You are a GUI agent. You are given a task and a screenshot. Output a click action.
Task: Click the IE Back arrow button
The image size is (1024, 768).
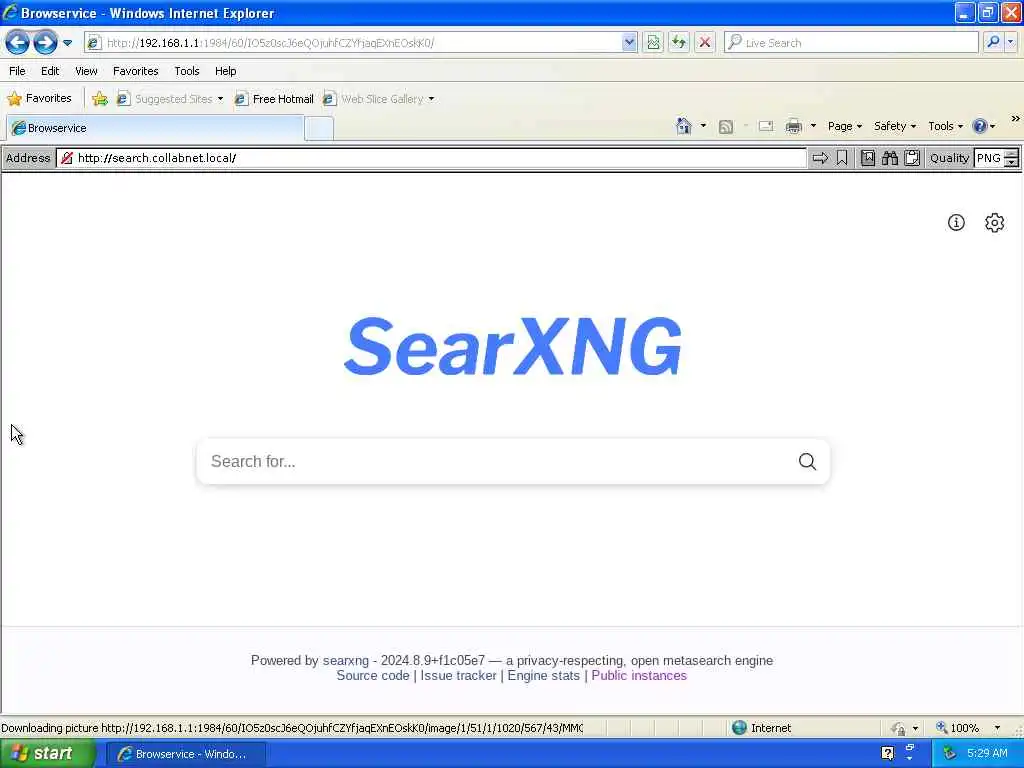click(x=18, y=43)
